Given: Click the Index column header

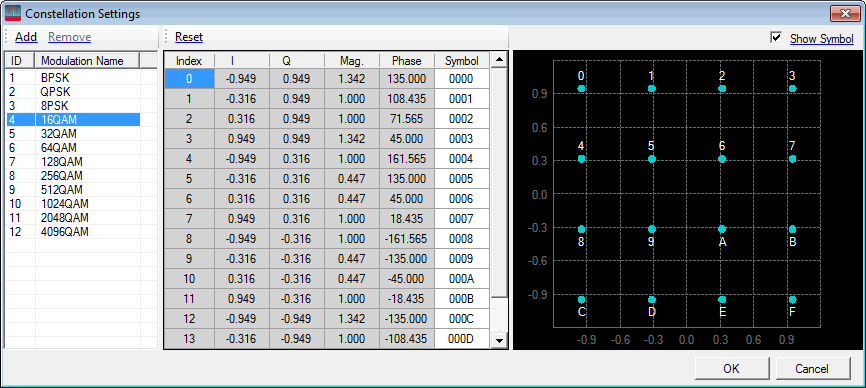Looking at the screenshot, I should [189, 61].
